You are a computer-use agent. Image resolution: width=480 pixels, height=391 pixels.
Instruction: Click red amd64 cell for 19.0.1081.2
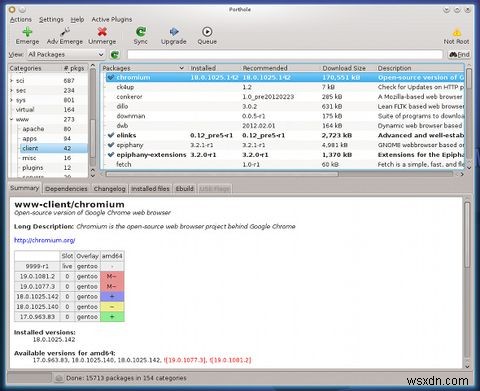click(x=112, y=276)
